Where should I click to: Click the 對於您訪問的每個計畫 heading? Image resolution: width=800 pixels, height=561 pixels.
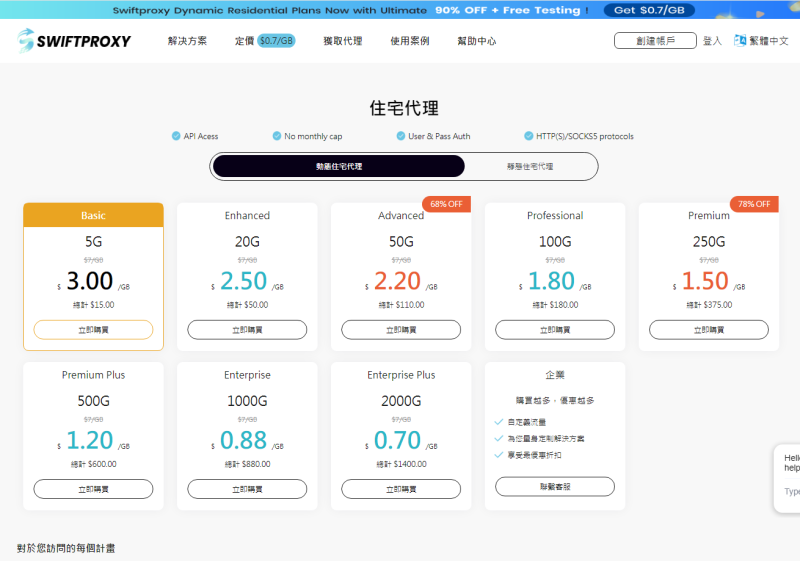tap(66, 548)
